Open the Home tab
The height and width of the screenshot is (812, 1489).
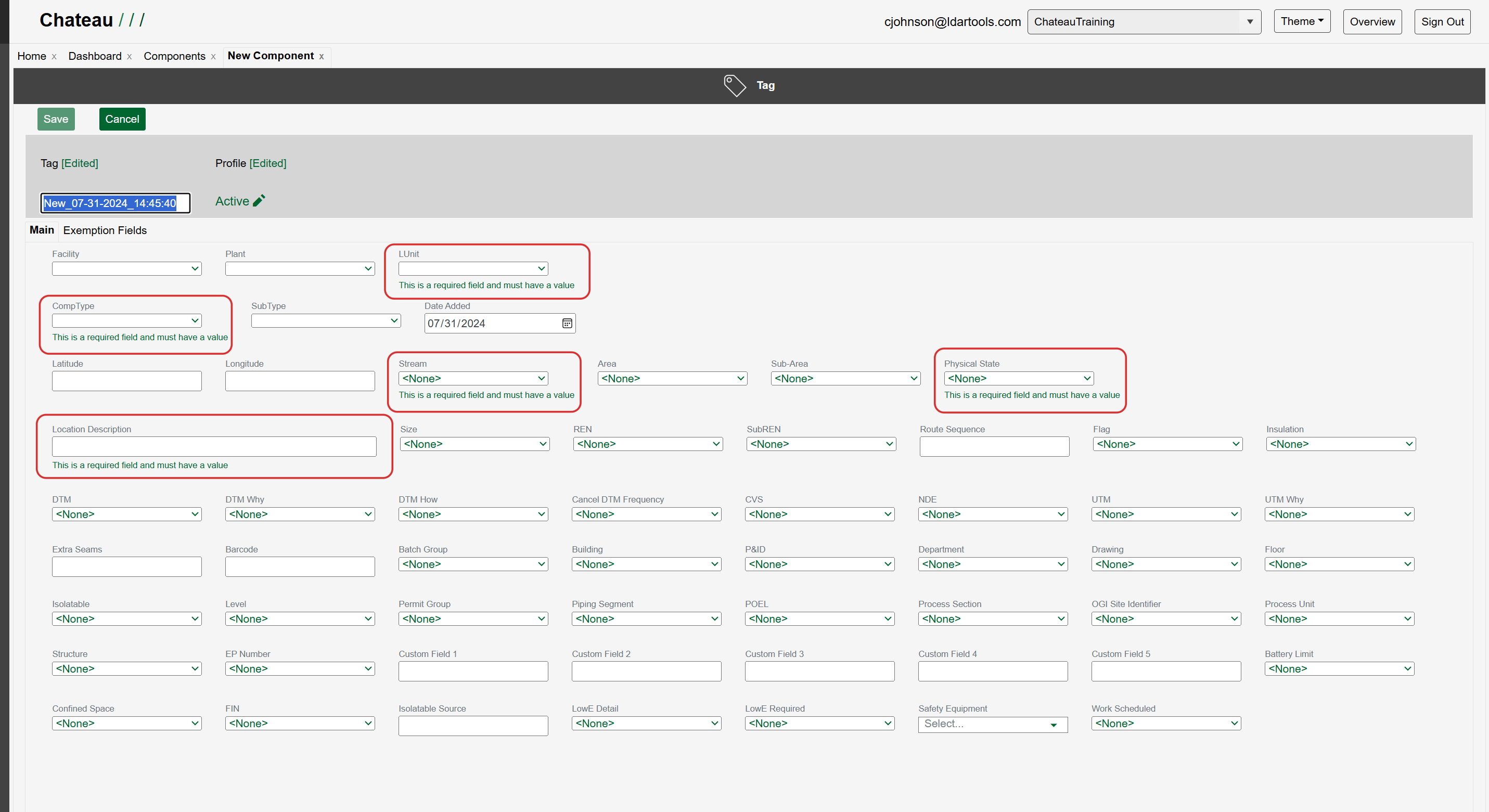(32, 56)
